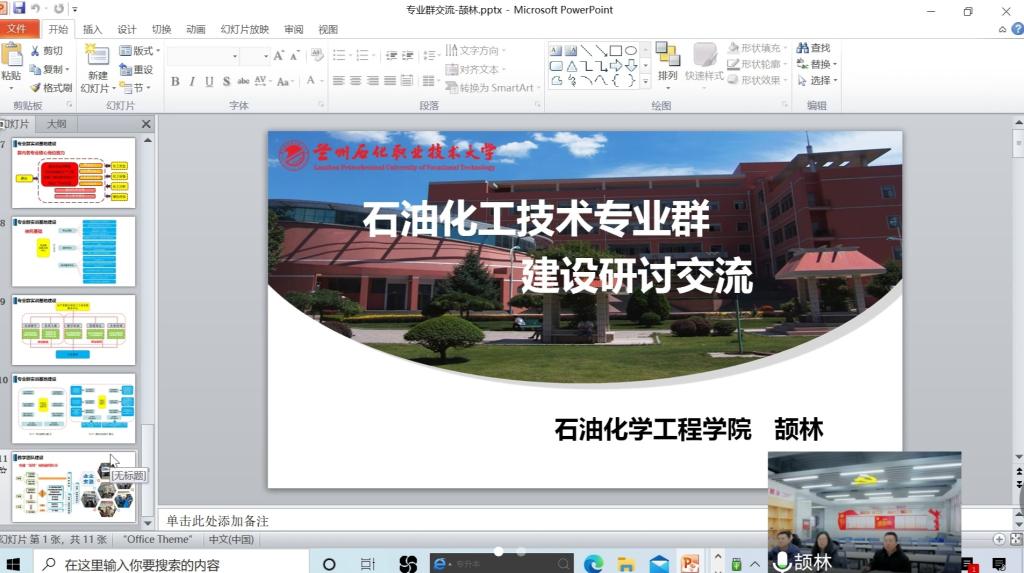
Task: Toggle Underline text formatting
Action: pos(209,82)
